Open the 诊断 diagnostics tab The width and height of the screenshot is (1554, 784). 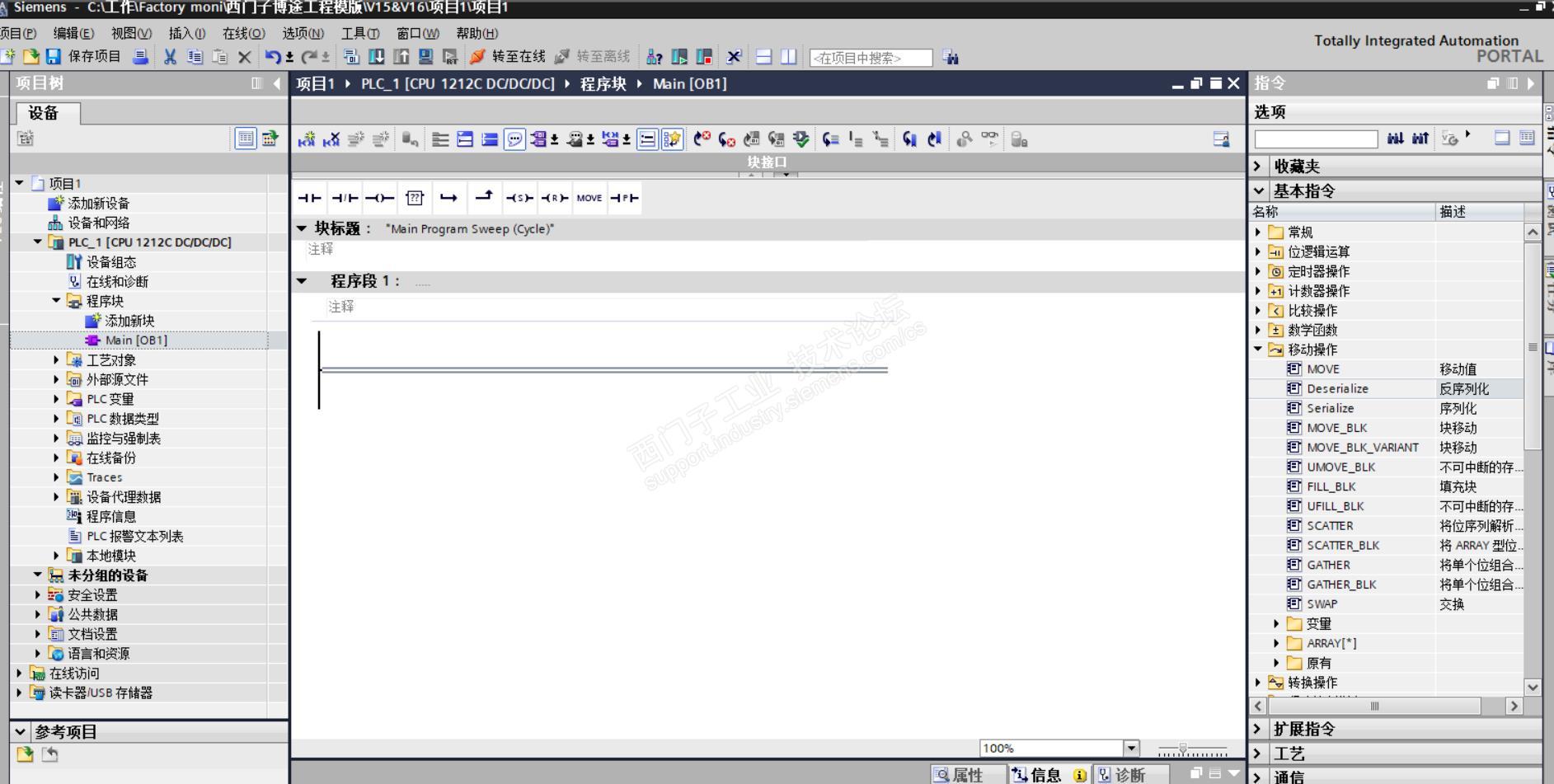point(1130,775)
